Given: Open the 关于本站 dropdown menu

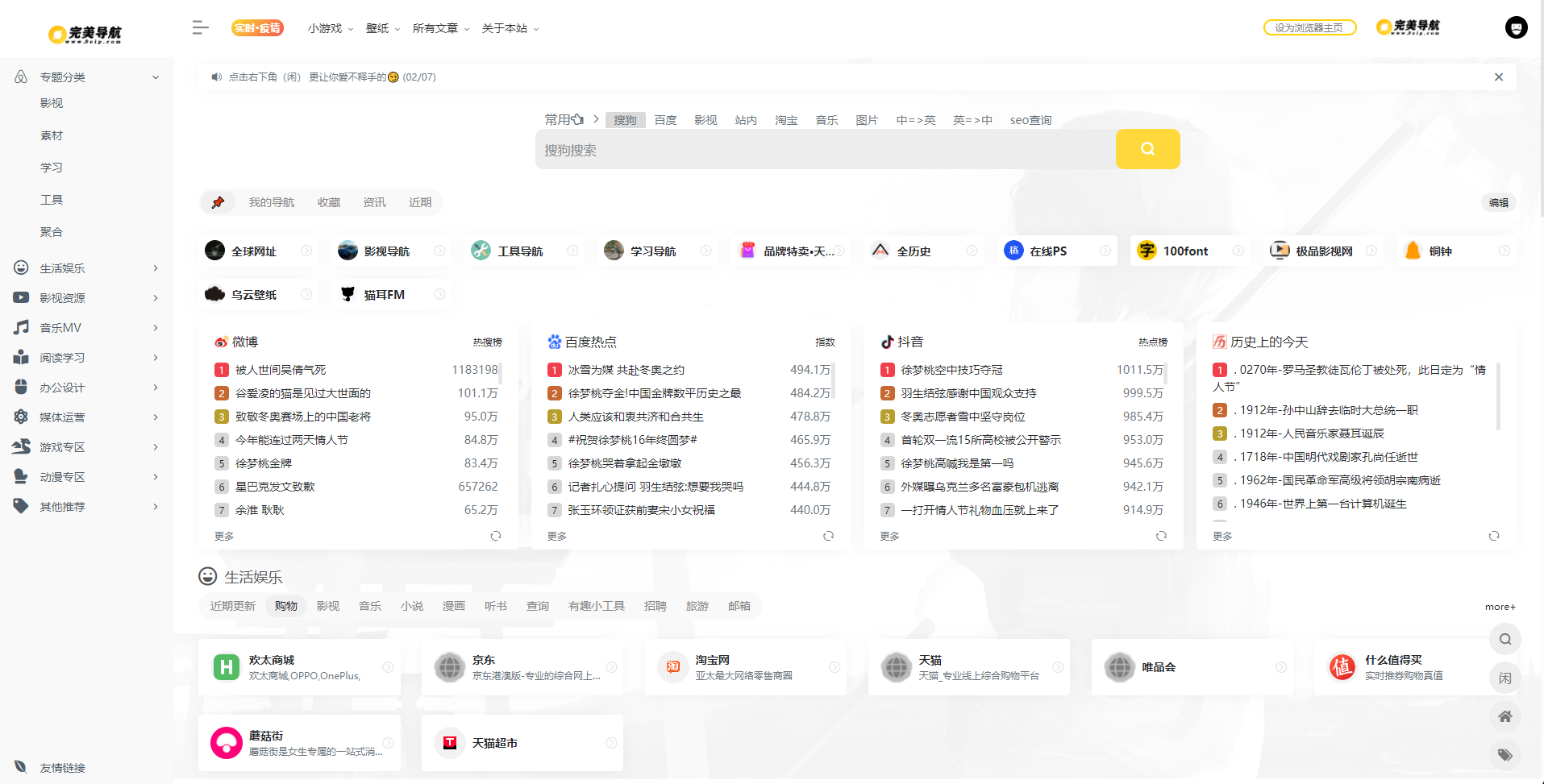Looking at the screenshot, I should click(510, 28).
